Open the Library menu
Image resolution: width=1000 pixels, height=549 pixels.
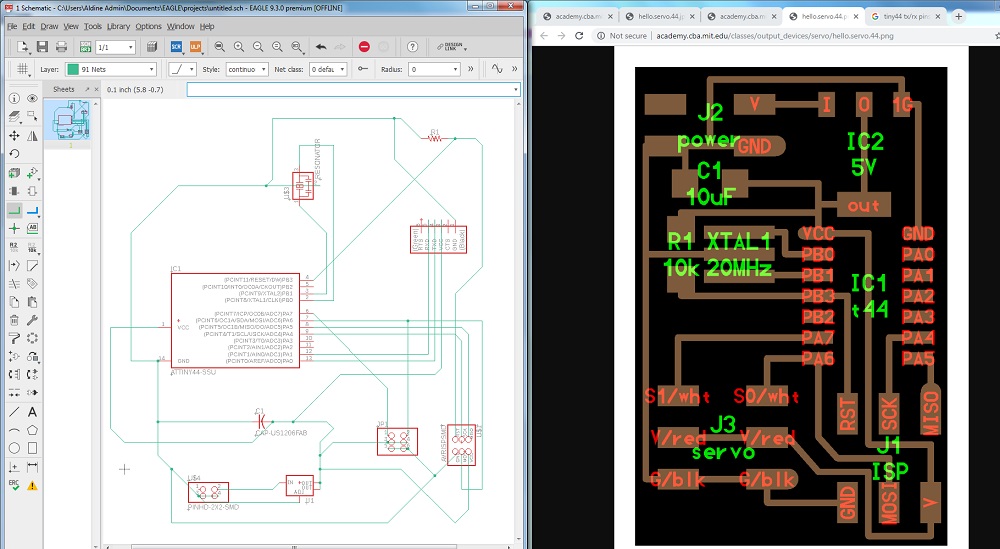pos(118,26)
